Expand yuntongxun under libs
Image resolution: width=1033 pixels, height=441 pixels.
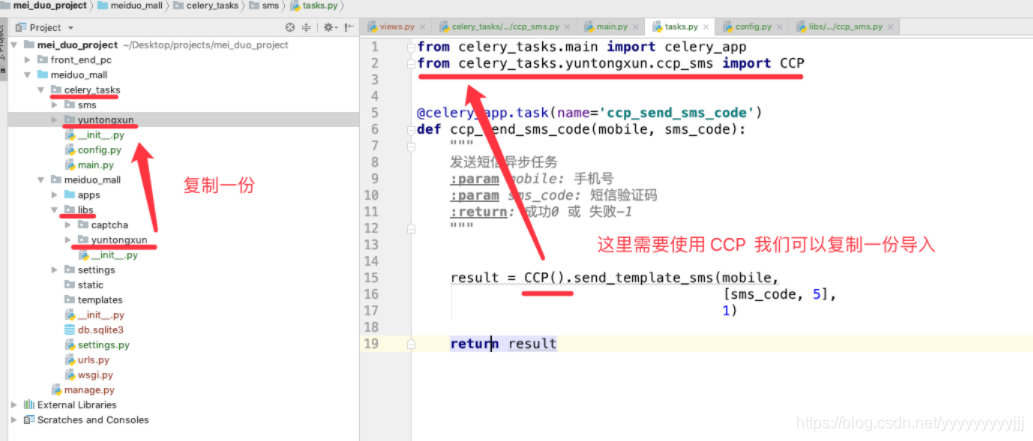[x=67, y=240]
